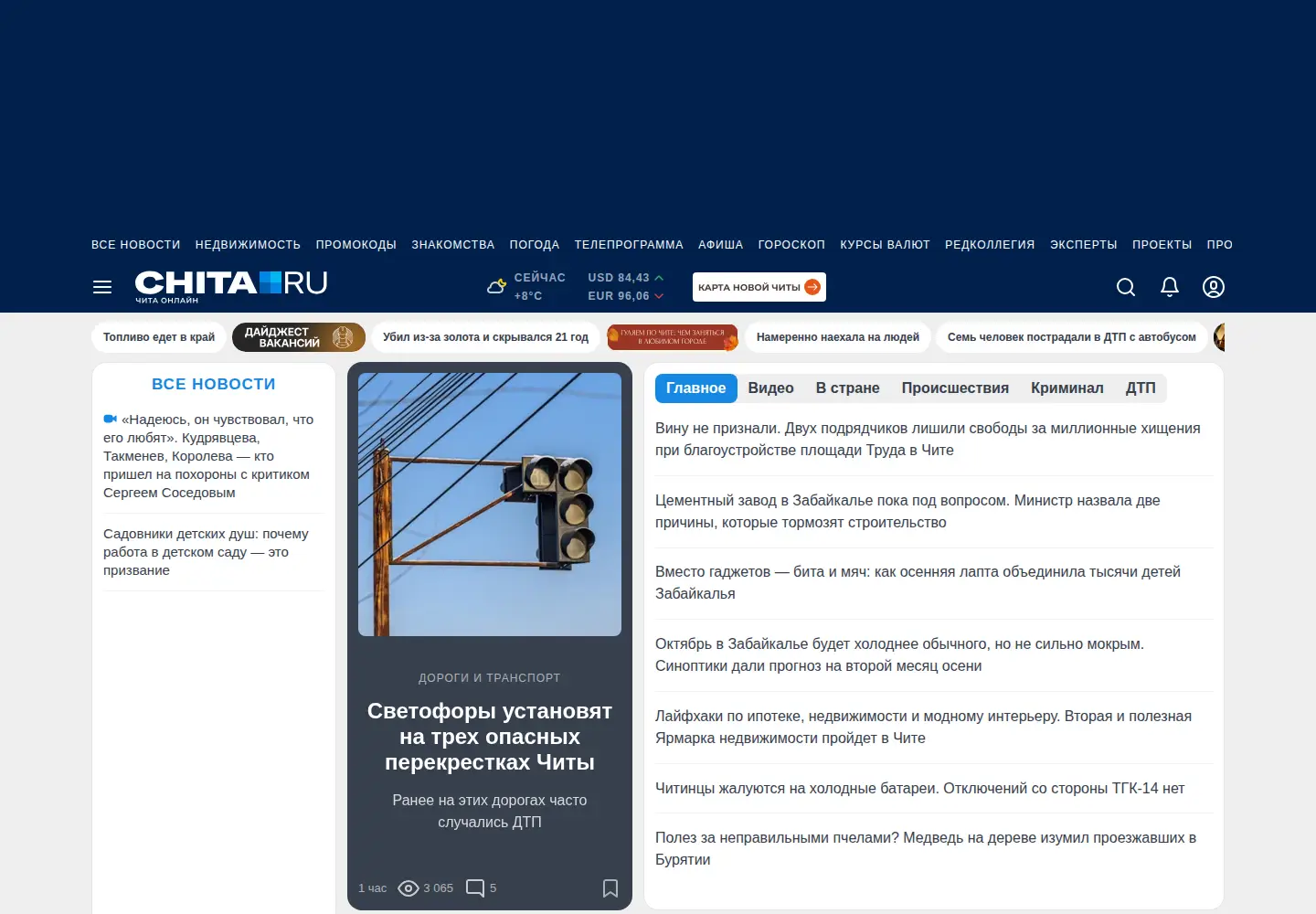Open the ДТП tab
This screenshot has height=914, width=1316.
pos(1141,388)
